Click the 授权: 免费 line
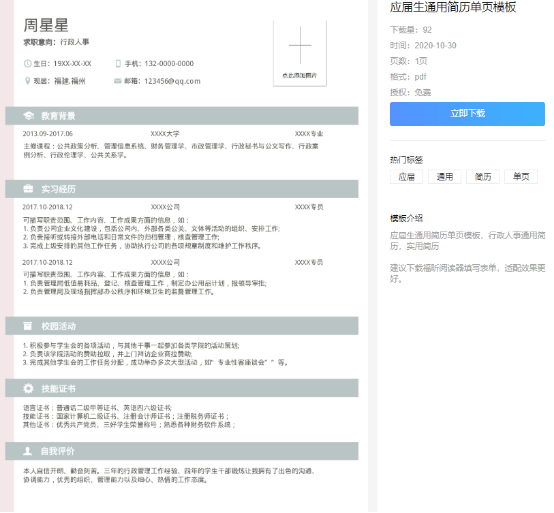The height and width of the screenshot is (513, 554). pyautogui.click(x=410, y=92)
